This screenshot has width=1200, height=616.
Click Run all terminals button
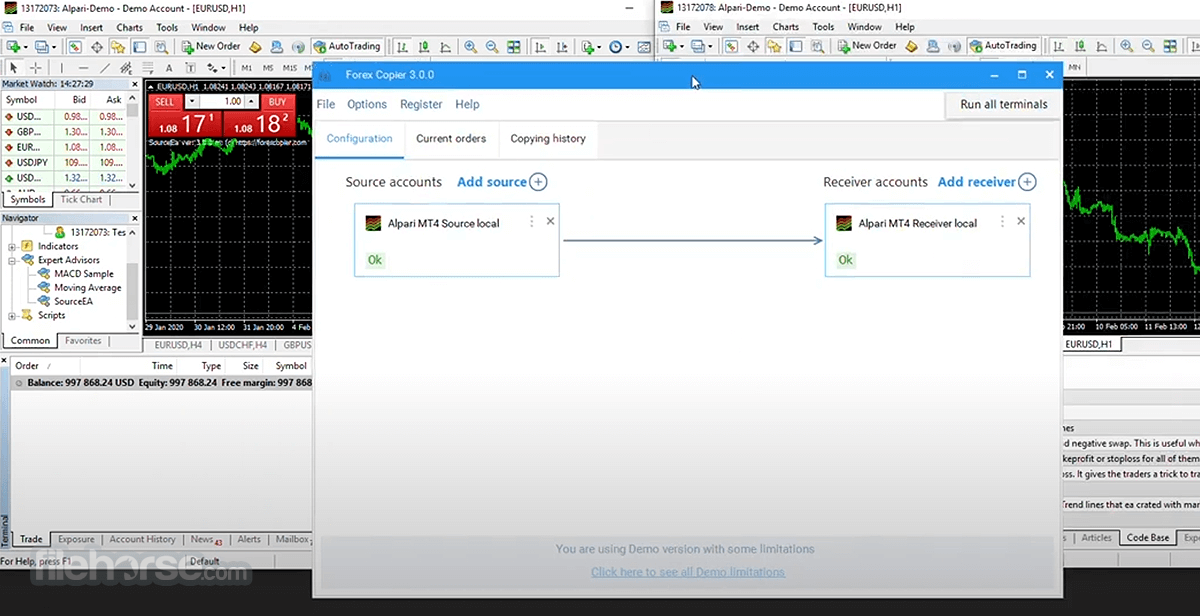pyautogui.click(x=1004, y=104)
